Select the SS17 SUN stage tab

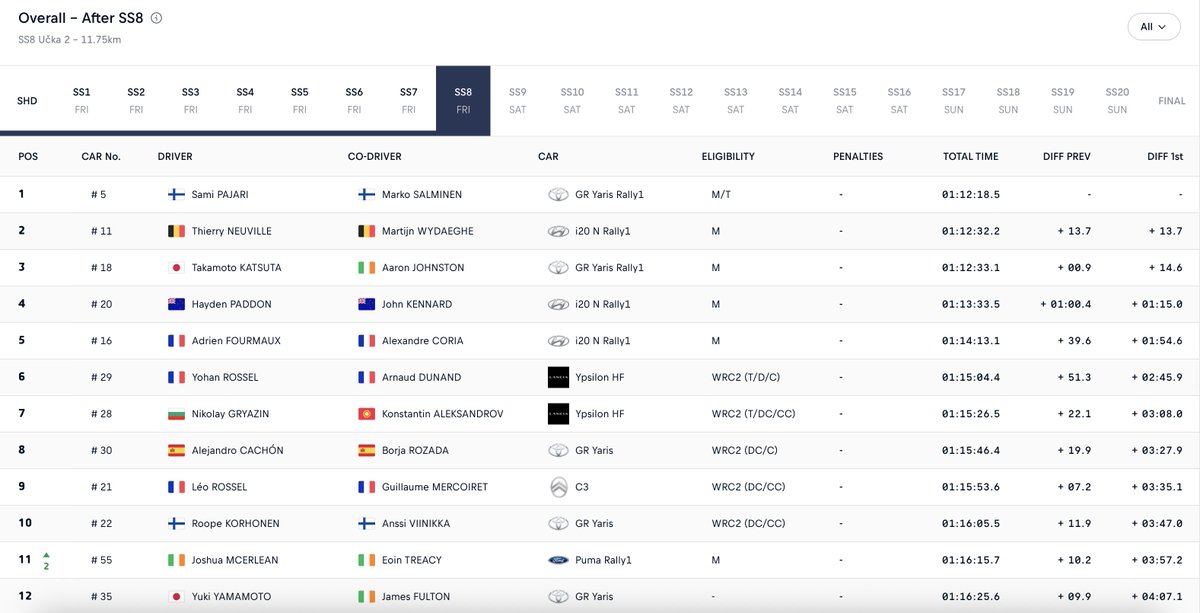(x=954, y=101)
